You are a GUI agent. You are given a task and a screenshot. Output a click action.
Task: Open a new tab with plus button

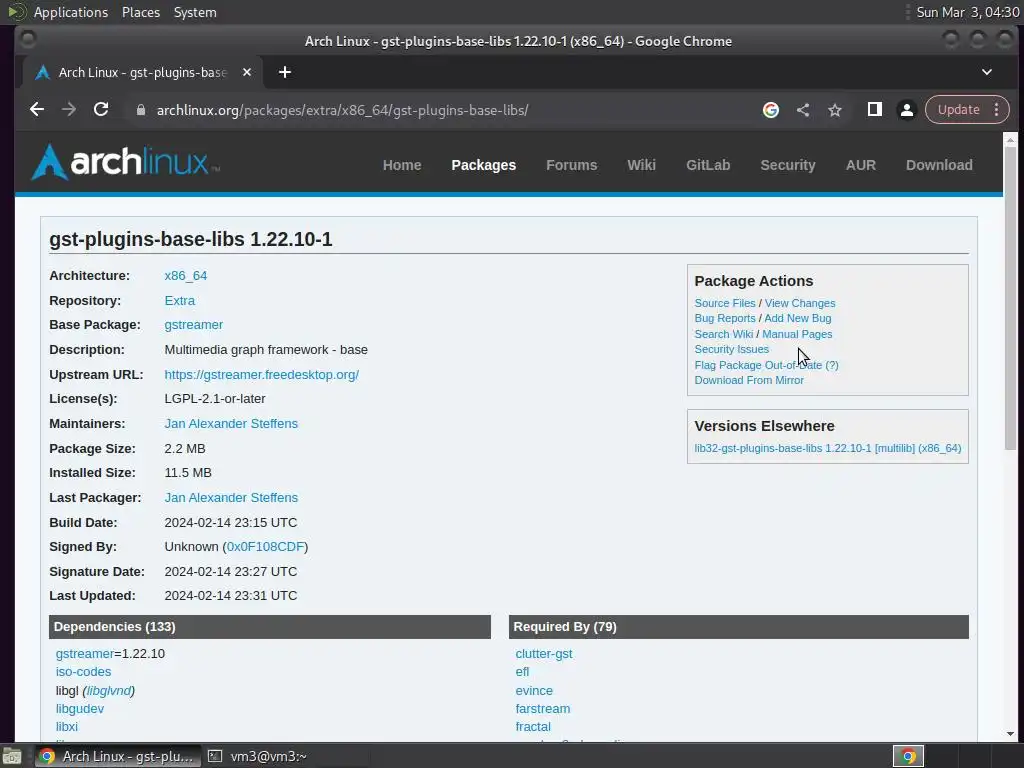[x=285, y=72]
